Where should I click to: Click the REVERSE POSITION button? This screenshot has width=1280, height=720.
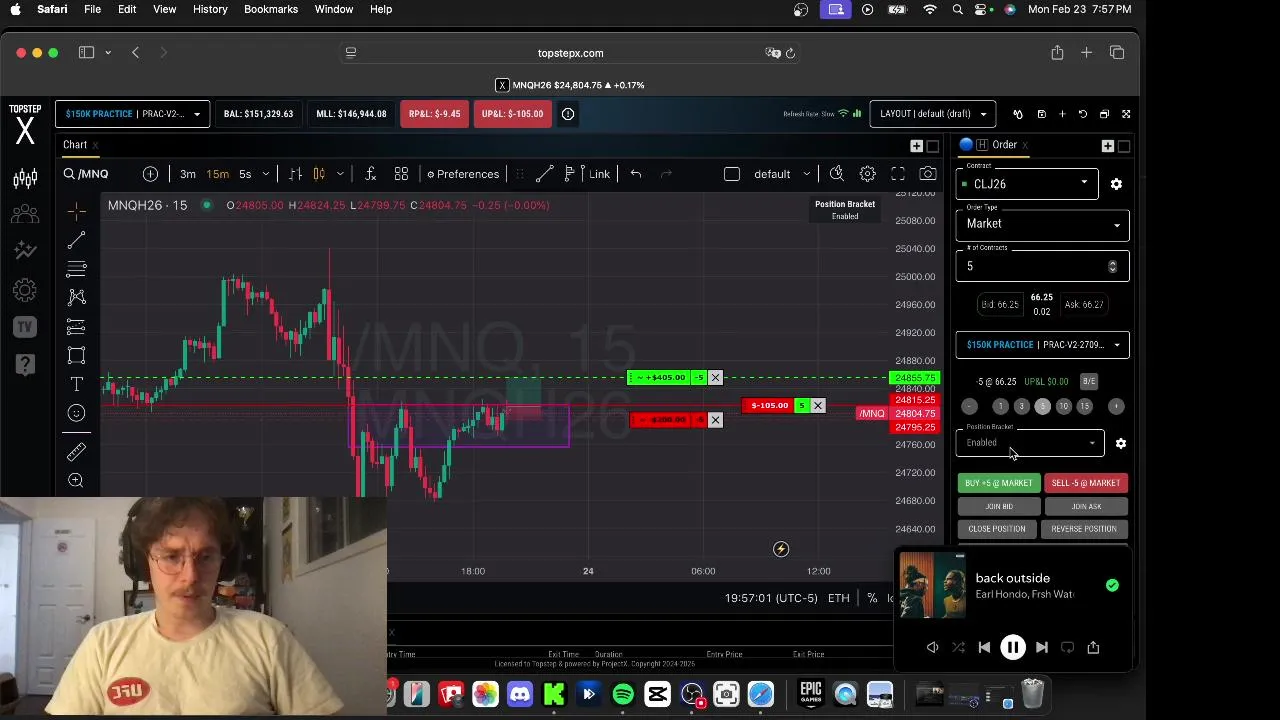click(1084, 529)
